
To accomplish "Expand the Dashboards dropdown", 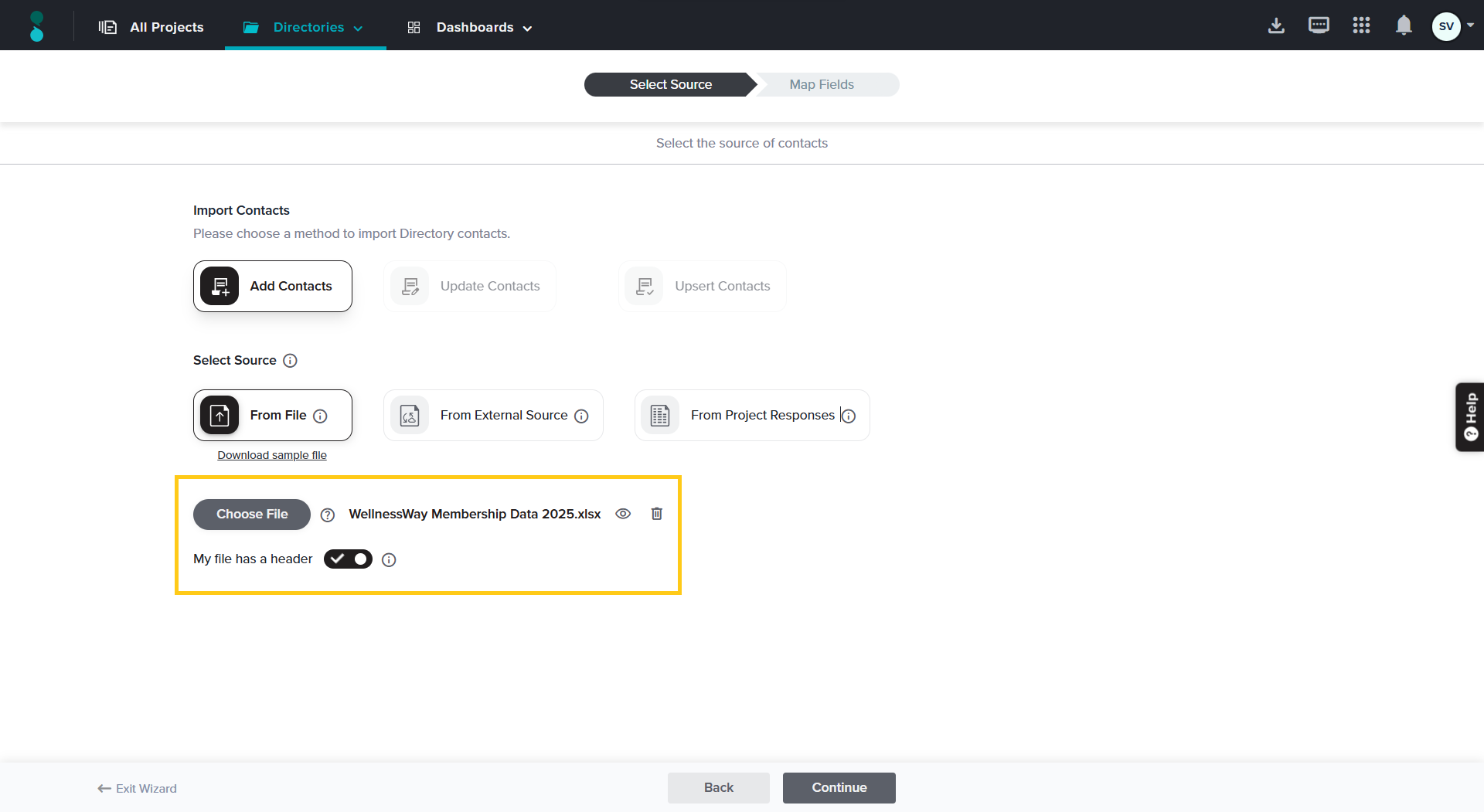I will coord(470,28).
